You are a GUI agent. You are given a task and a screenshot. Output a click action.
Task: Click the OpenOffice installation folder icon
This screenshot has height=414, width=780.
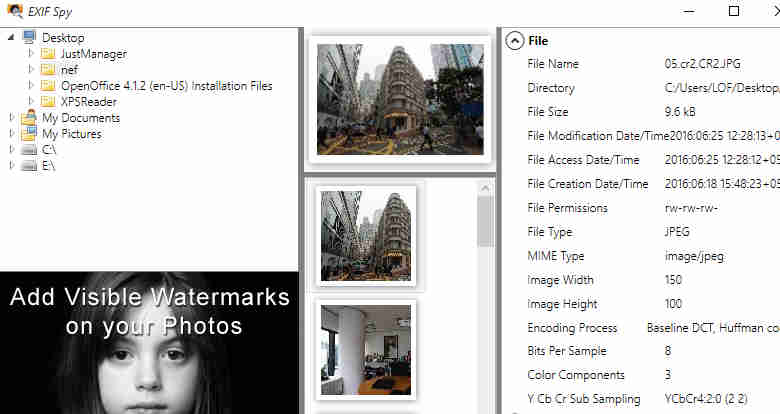click(48, 85)
